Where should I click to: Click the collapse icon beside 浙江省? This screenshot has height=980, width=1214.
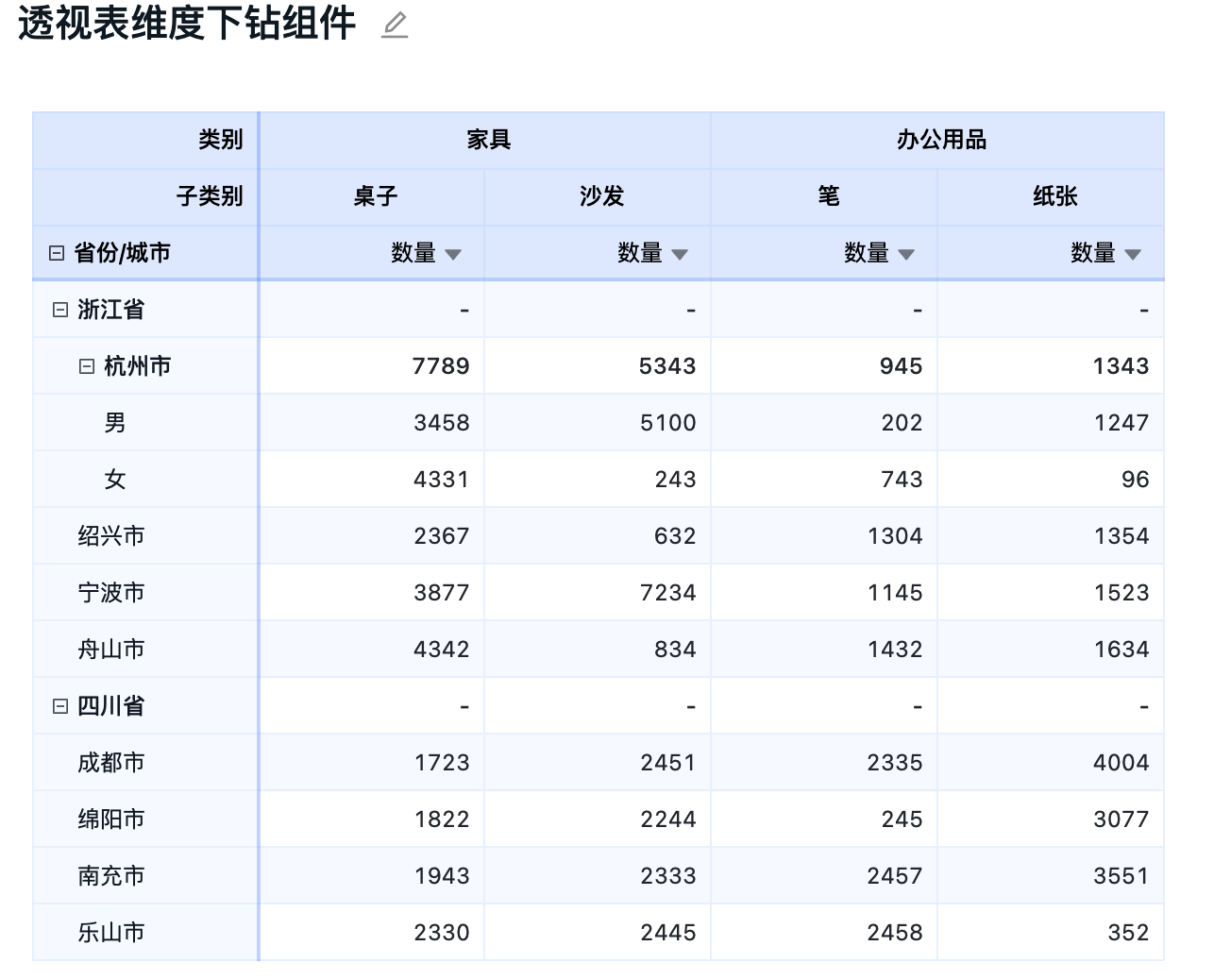click(59, 309)
